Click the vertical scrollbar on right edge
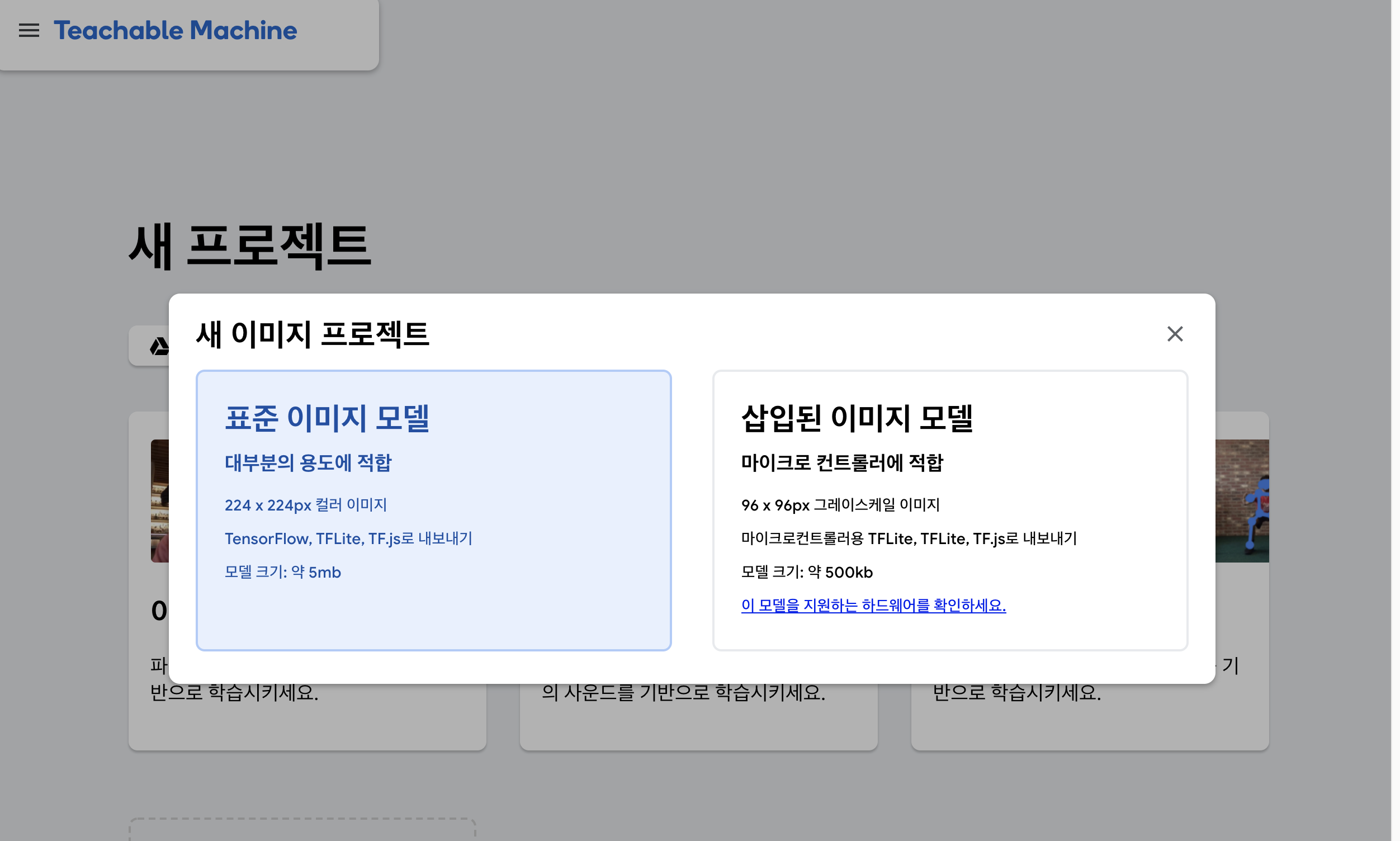1400x841 pixels. coord(1395,421)
